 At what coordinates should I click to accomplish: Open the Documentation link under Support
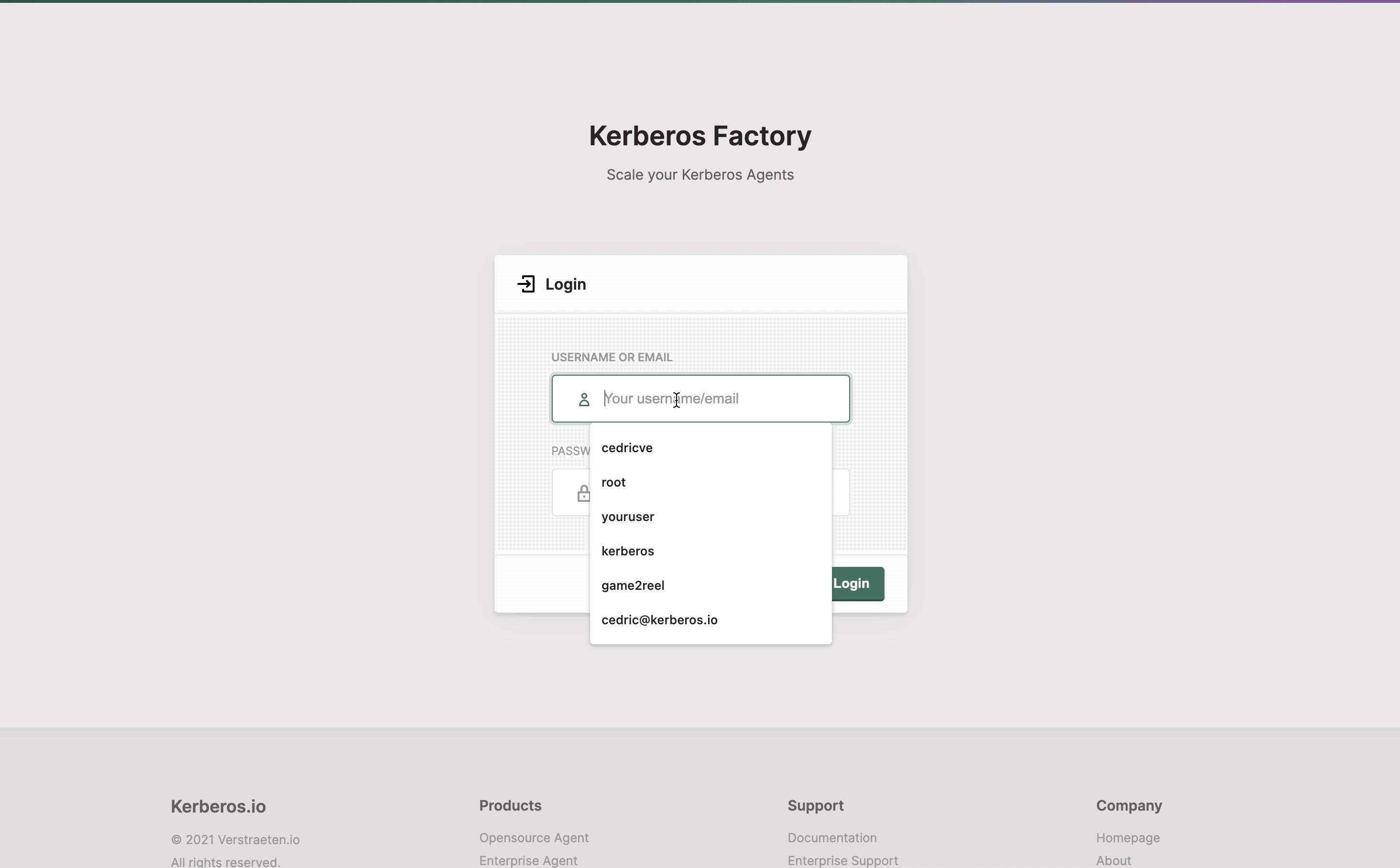(x=831, y=837)
